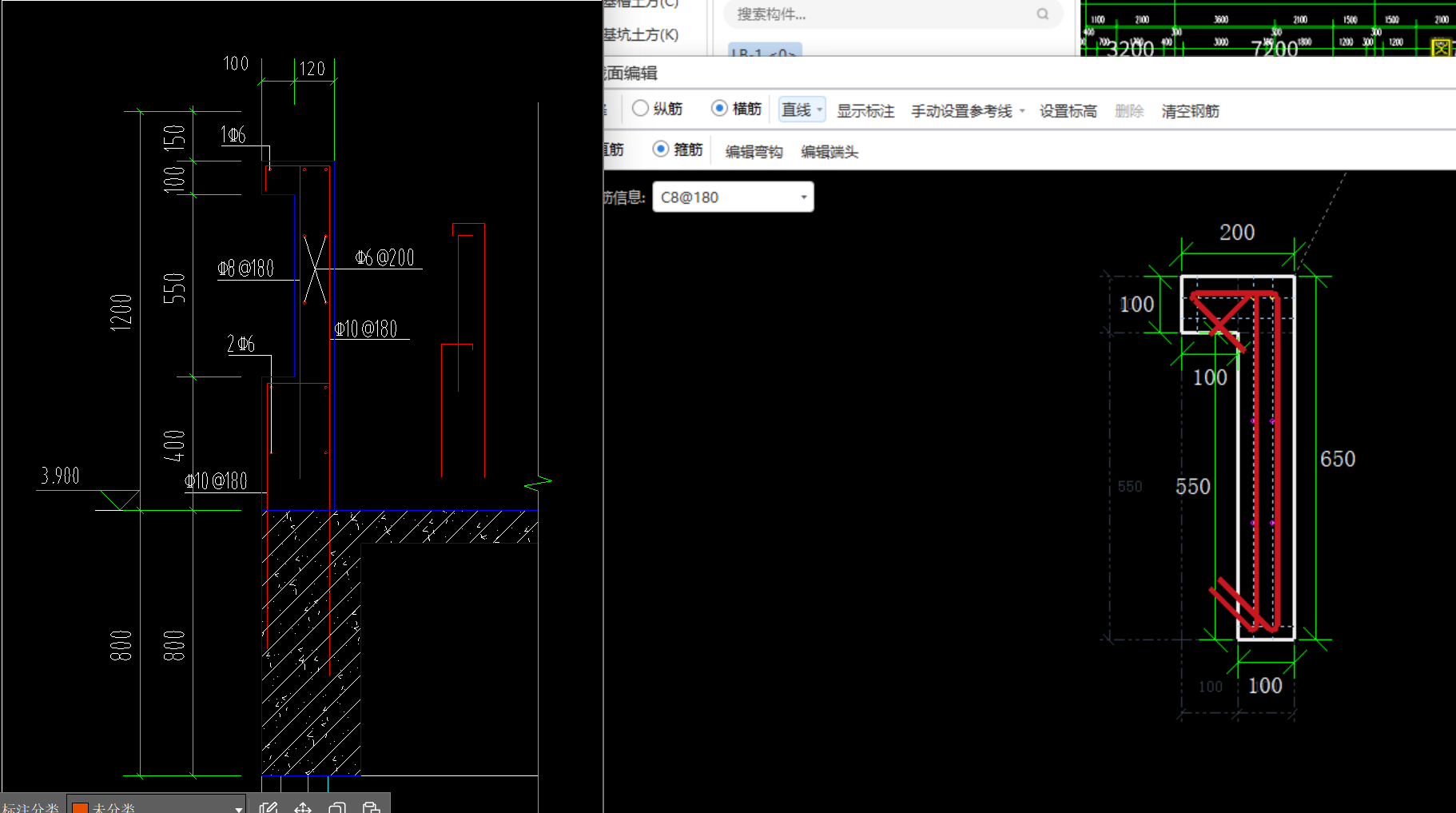
Task: Click the copy icon in bottom toolbar
Action: 337,807
